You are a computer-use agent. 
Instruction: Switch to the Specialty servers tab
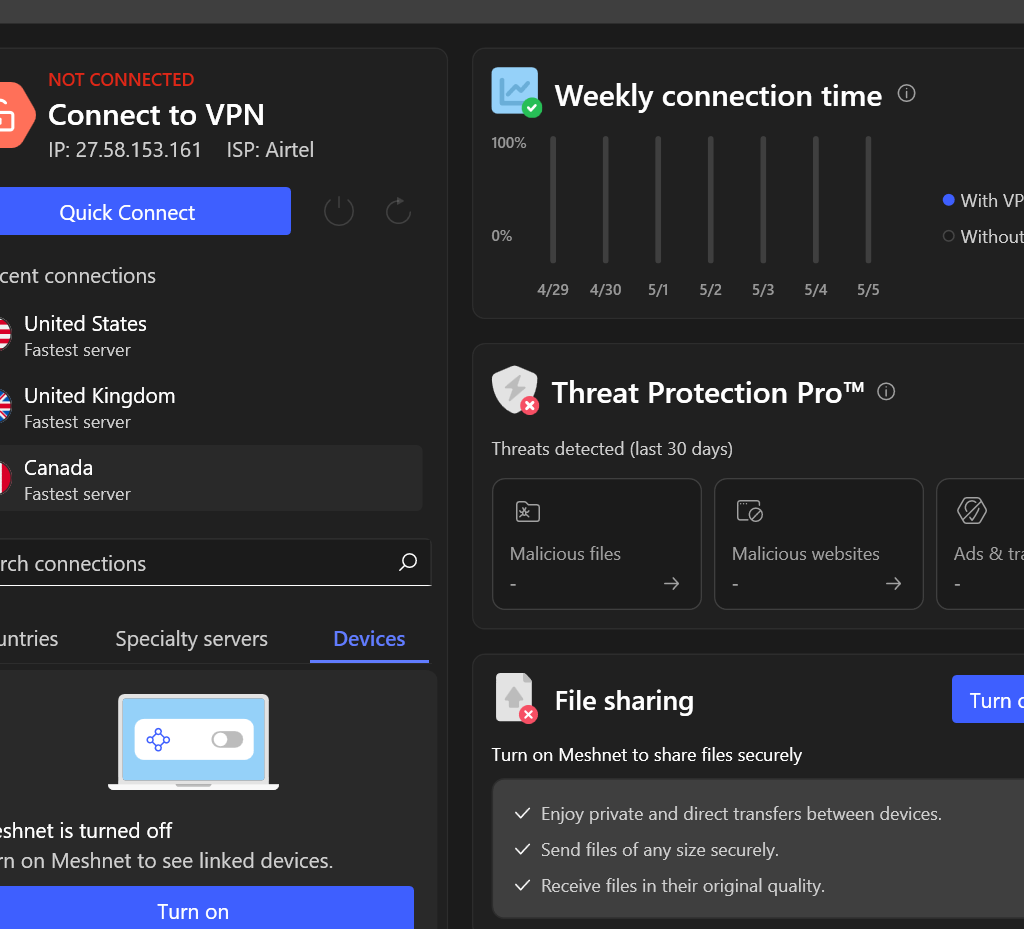[x=191, y=638]
